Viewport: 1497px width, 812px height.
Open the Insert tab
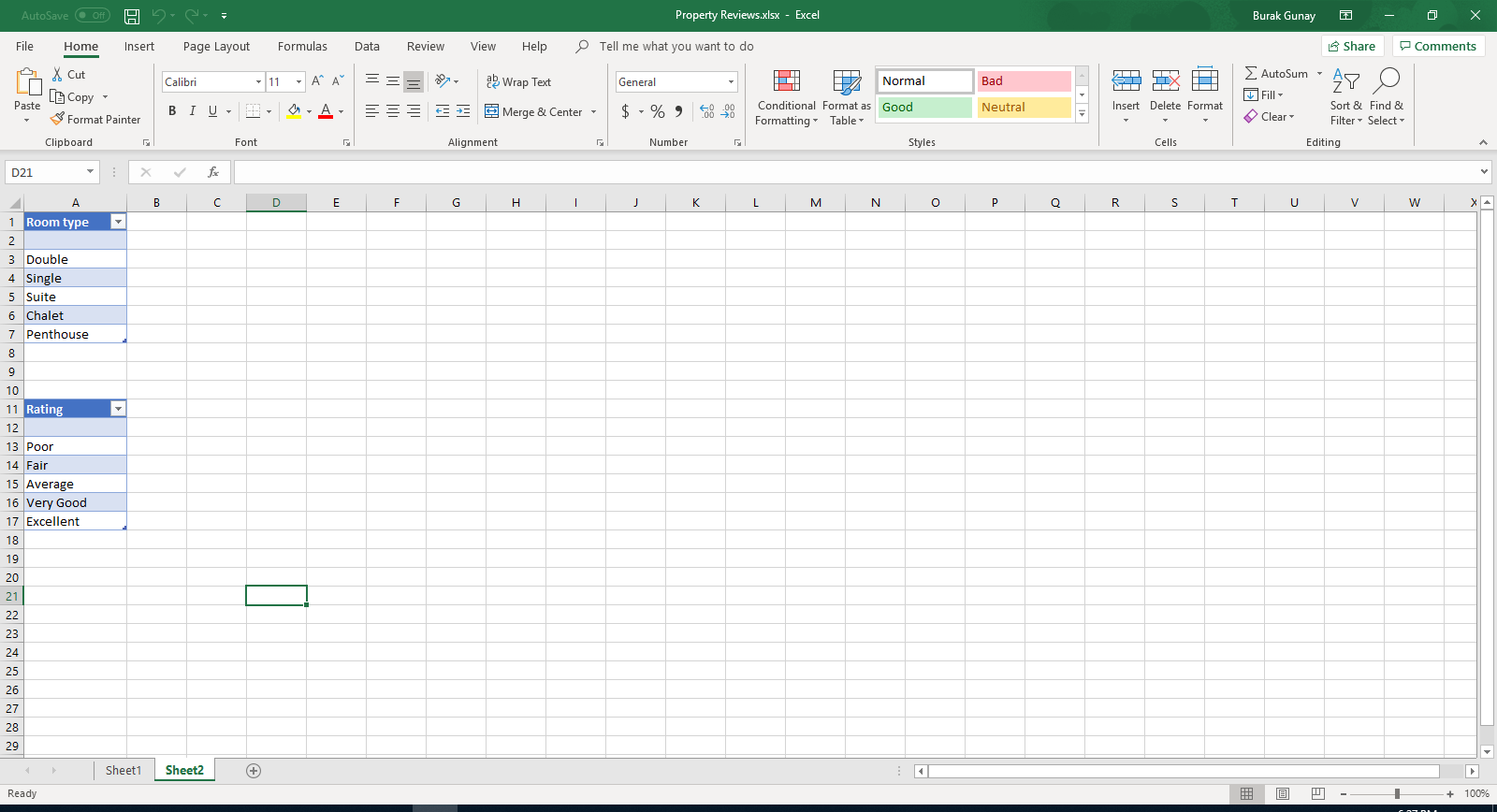click(x=139, y=46)
